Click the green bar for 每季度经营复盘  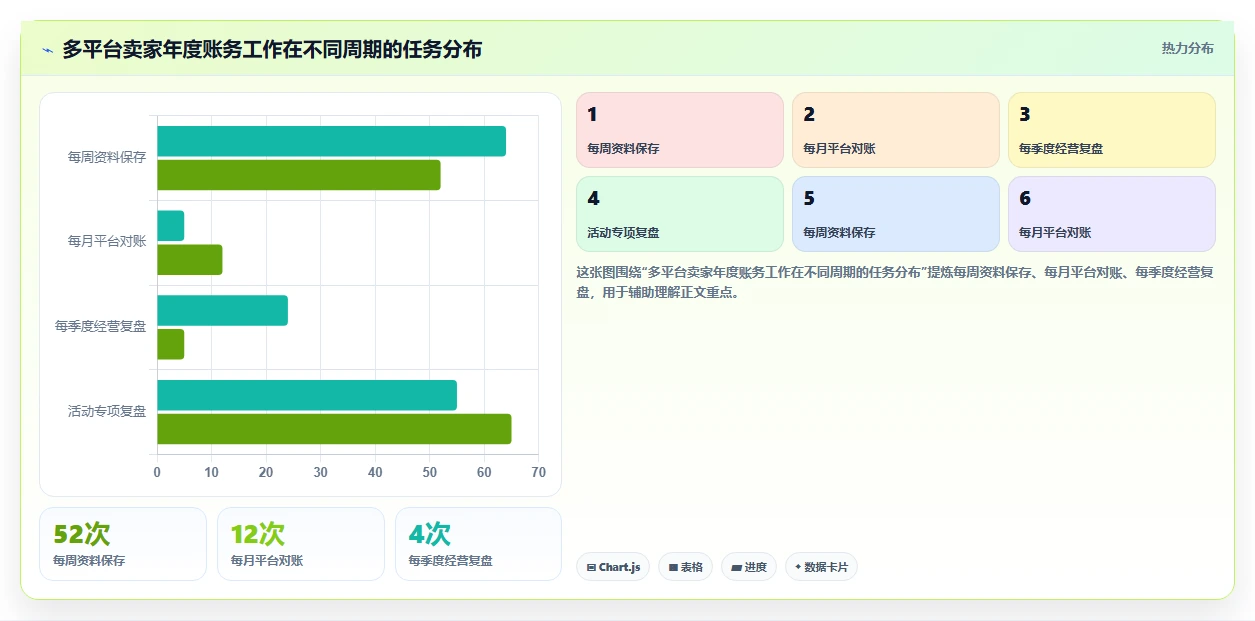pos(171,344)
